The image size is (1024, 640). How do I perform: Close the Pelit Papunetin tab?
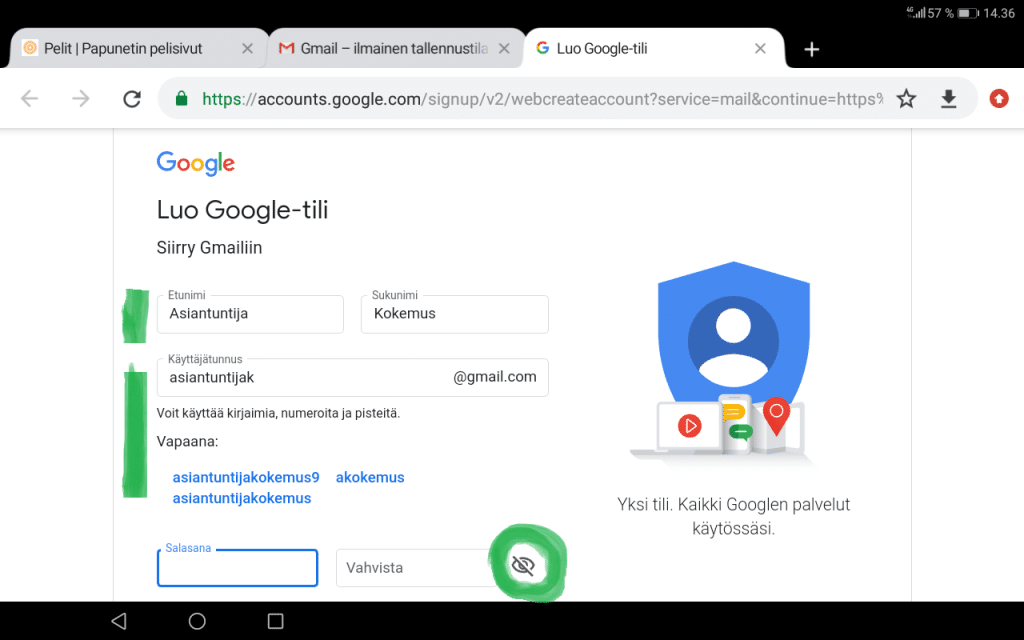[x=247, y=48]
